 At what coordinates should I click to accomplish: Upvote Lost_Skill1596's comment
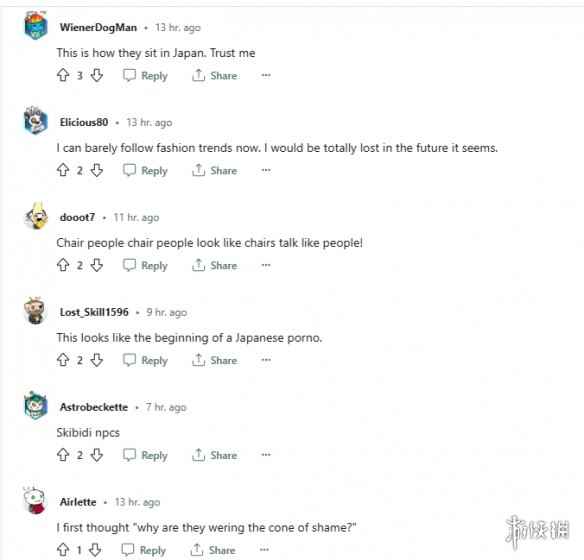coord(63,360)
